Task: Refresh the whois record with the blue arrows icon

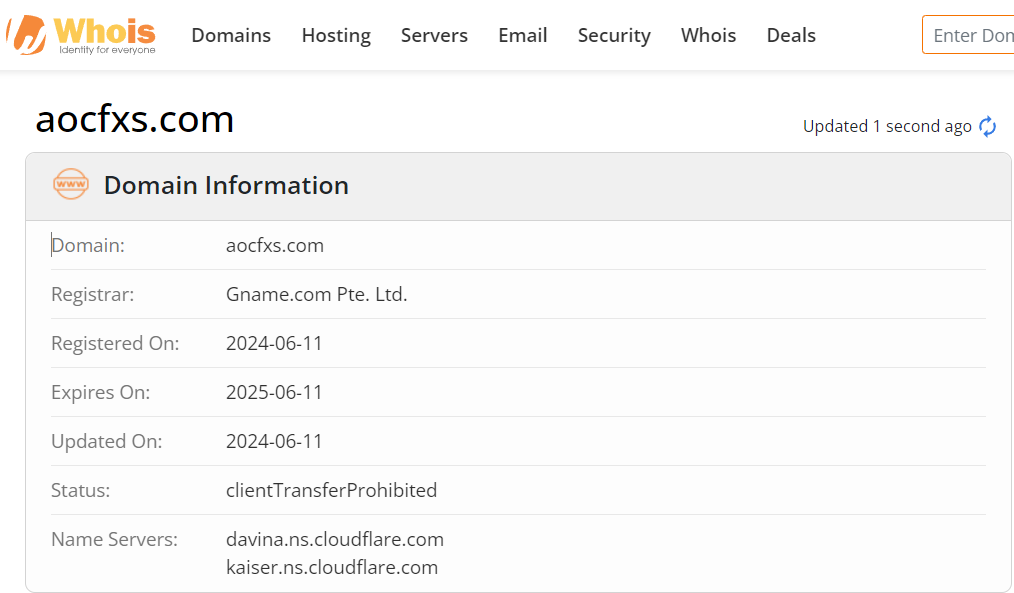Action: coord(987,126)
